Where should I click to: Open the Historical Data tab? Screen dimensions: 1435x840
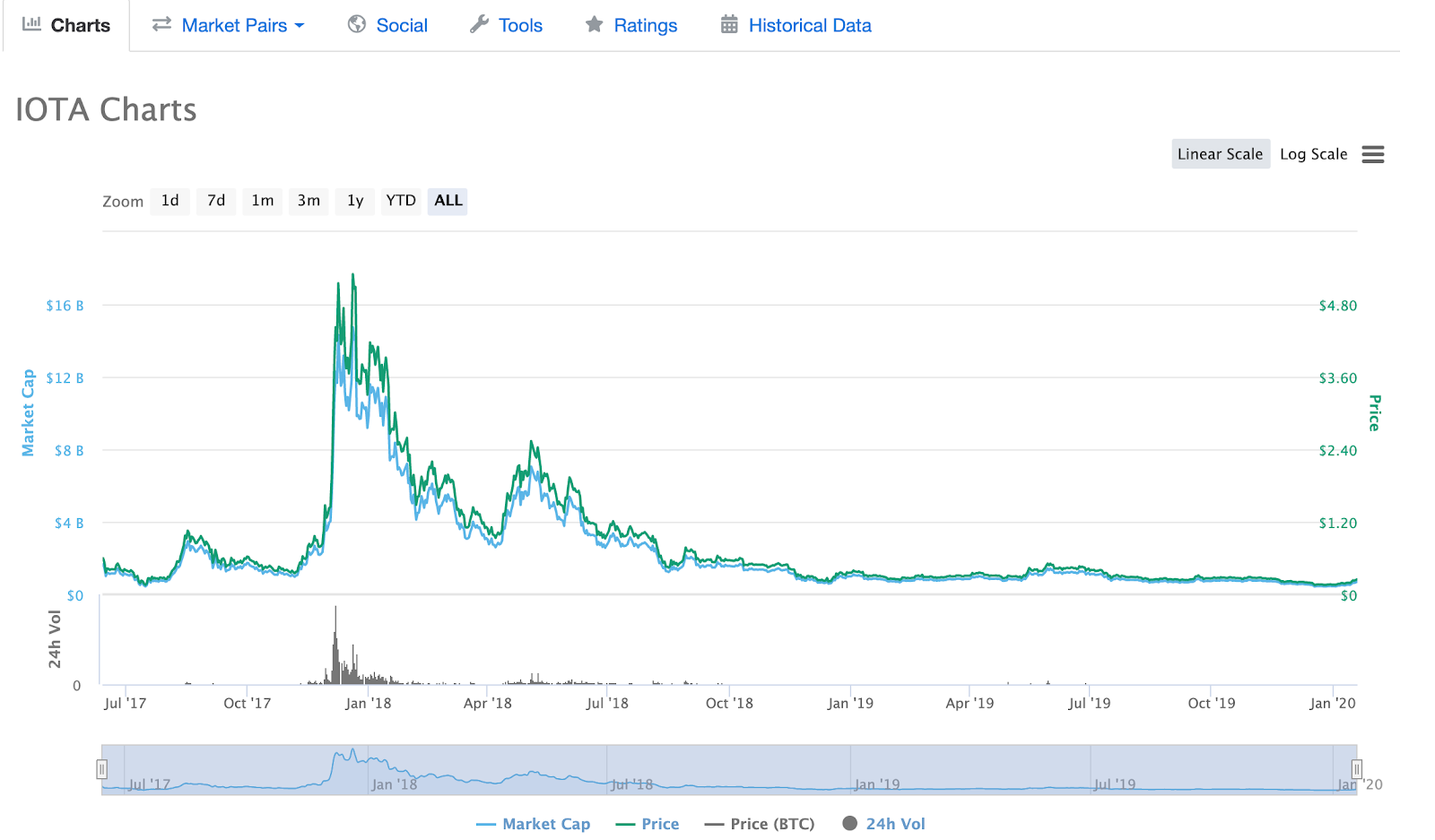point(796,25)
